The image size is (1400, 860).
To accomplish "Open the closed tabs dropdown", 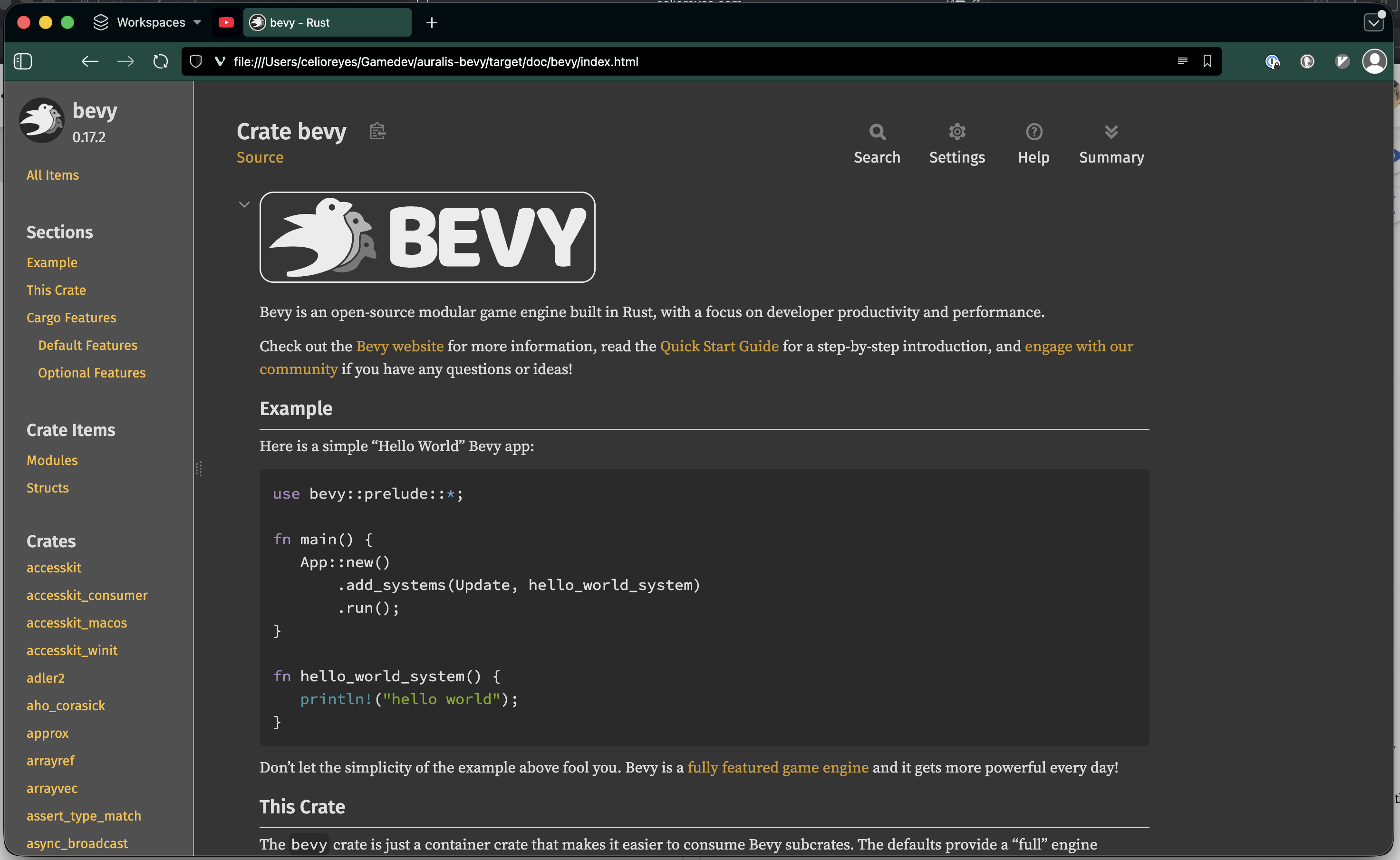I will click(x=1374, y=22).
